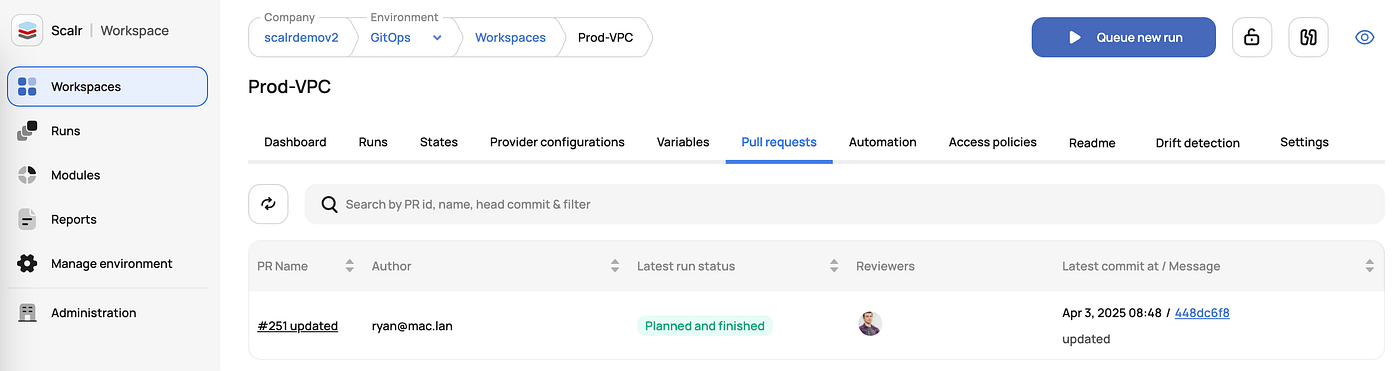Viewport: 1400px width, 371px height.
Task: Click the Runs icon in sidebar
Action: click(x=27, y=131)
